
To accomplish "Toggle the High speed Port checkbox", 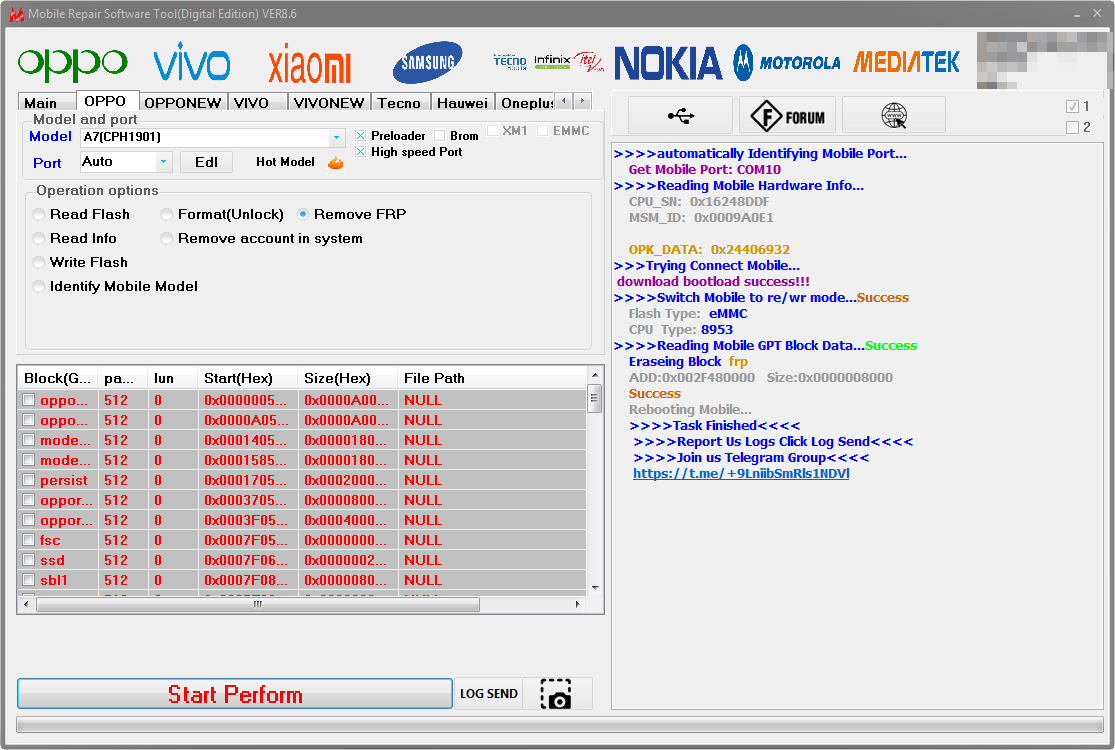I will [x=361, y=152].
